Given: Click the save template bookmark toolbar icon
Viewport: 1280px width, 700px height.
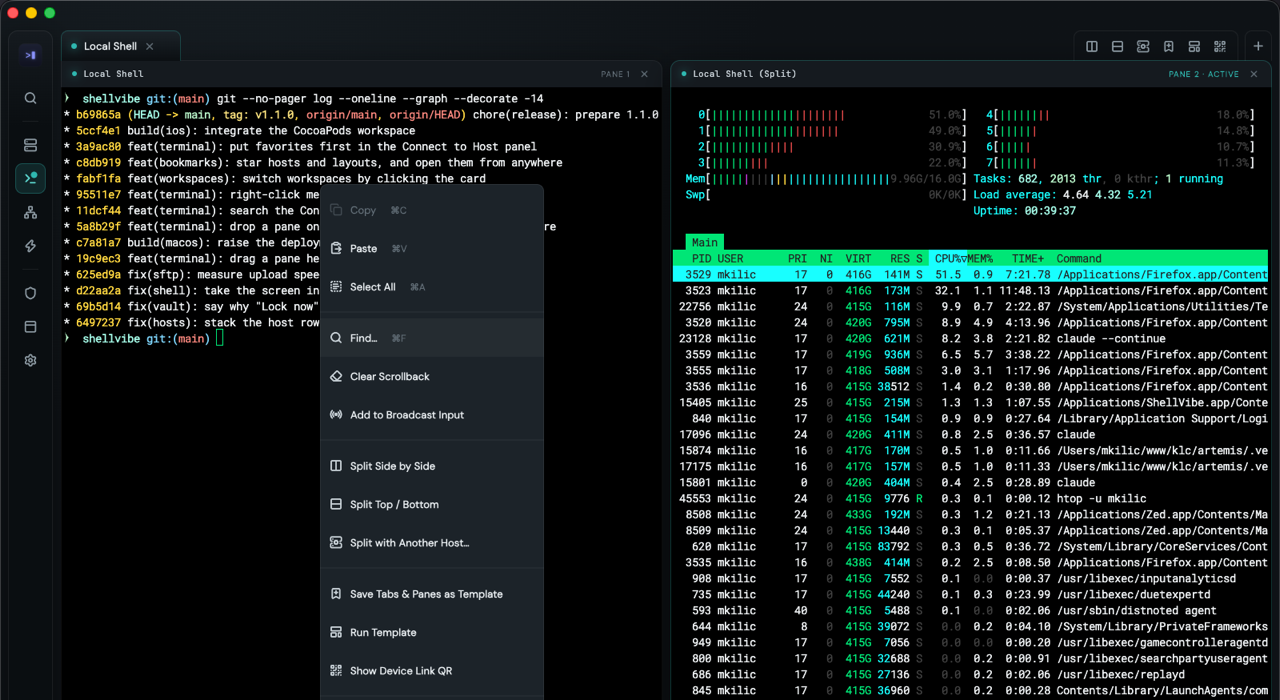Looking at the screenshot, I should point(1168,47).
